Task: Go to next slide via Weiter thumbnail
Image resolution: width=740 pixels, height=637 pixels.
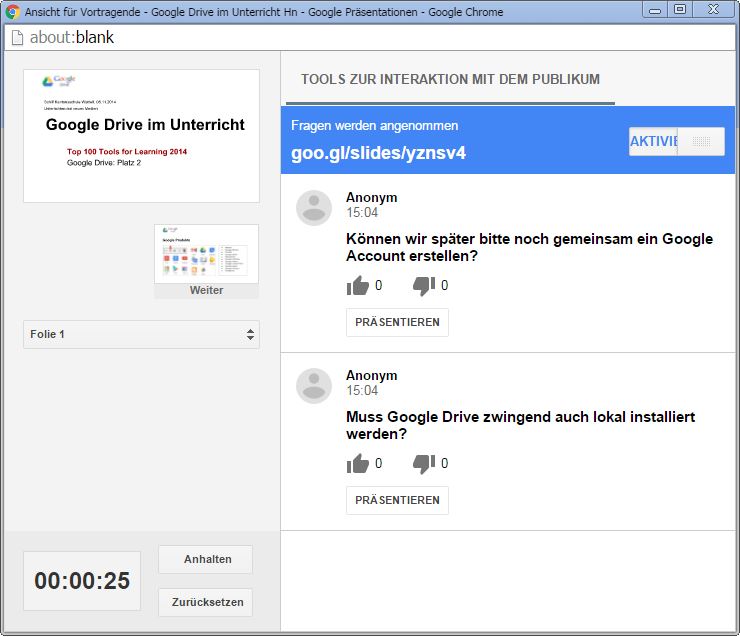Action: pyautogui.click(x=206, y=261)
